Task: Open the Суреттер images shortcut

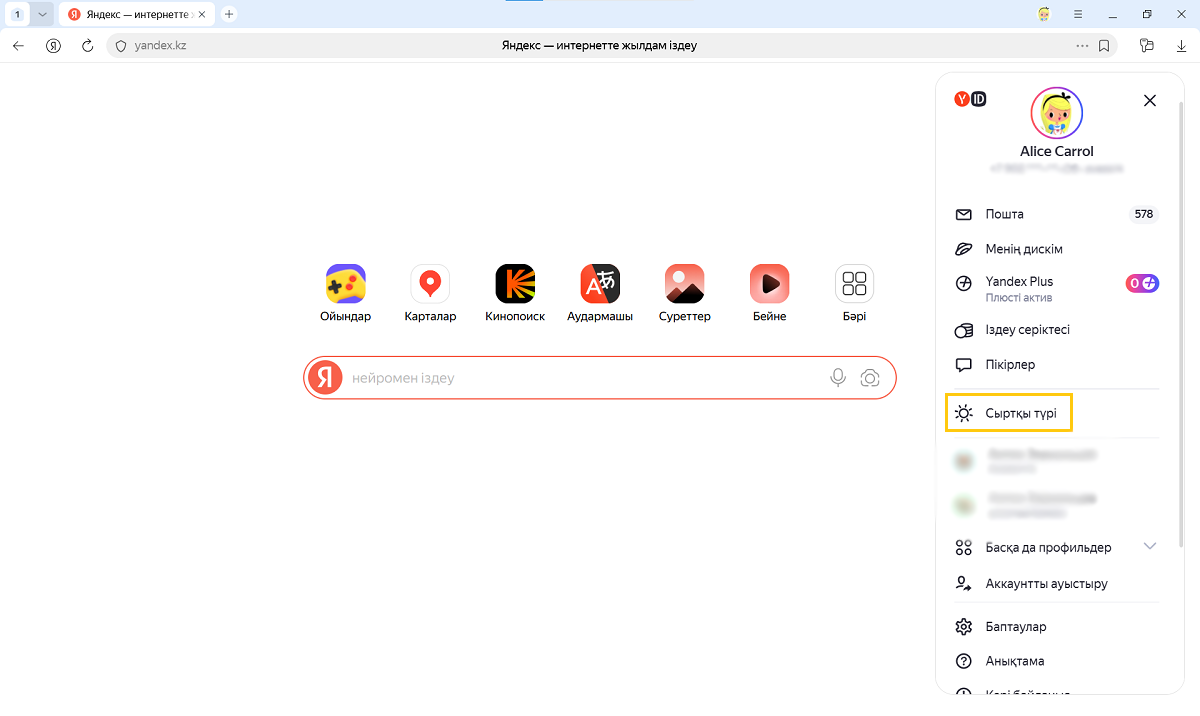Action: click(x=685, y=293)
